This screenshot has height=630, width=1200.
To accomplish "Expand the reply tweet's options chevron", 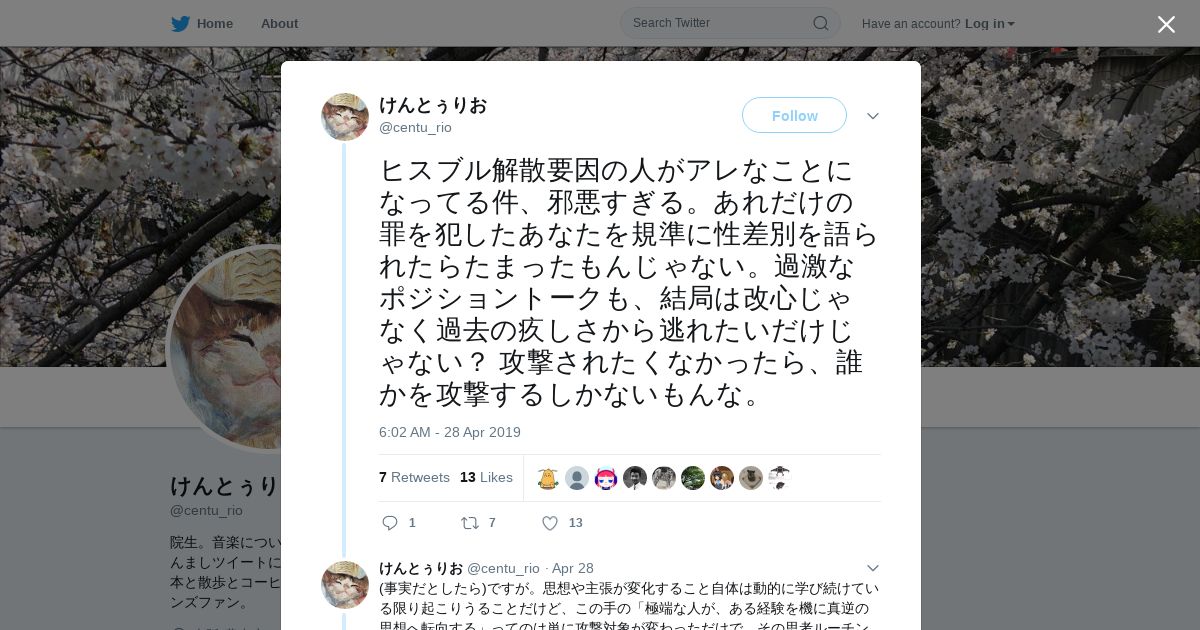I will tap(873, 568).
